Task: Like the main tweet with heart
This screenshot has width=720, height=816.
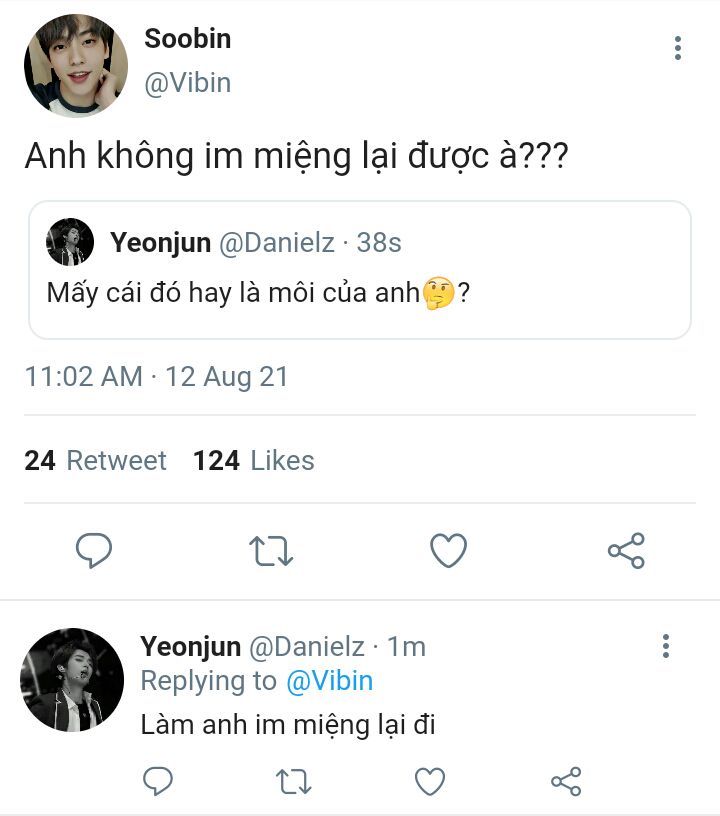Action: (448, 550)
